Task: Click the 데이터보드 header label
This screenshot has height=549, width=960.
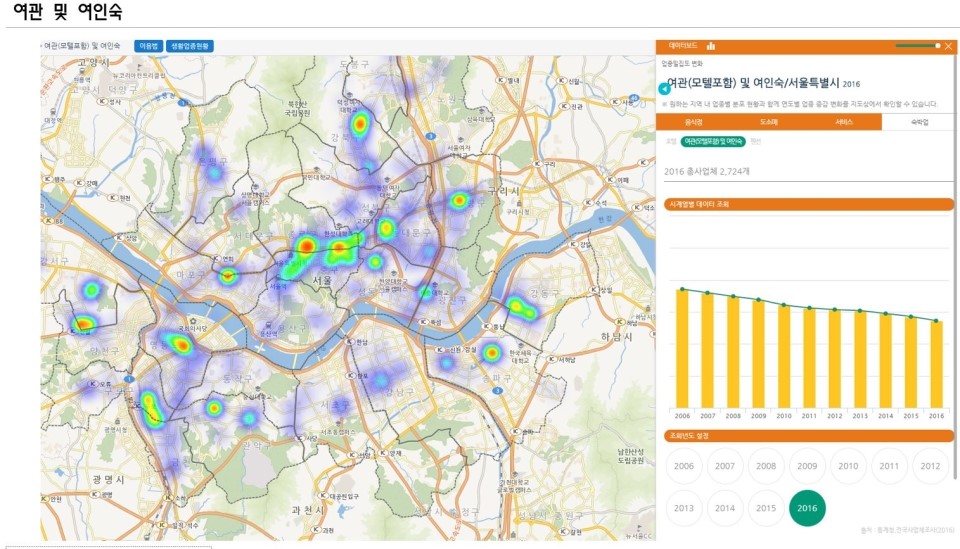Action: (x=683, y=46)
